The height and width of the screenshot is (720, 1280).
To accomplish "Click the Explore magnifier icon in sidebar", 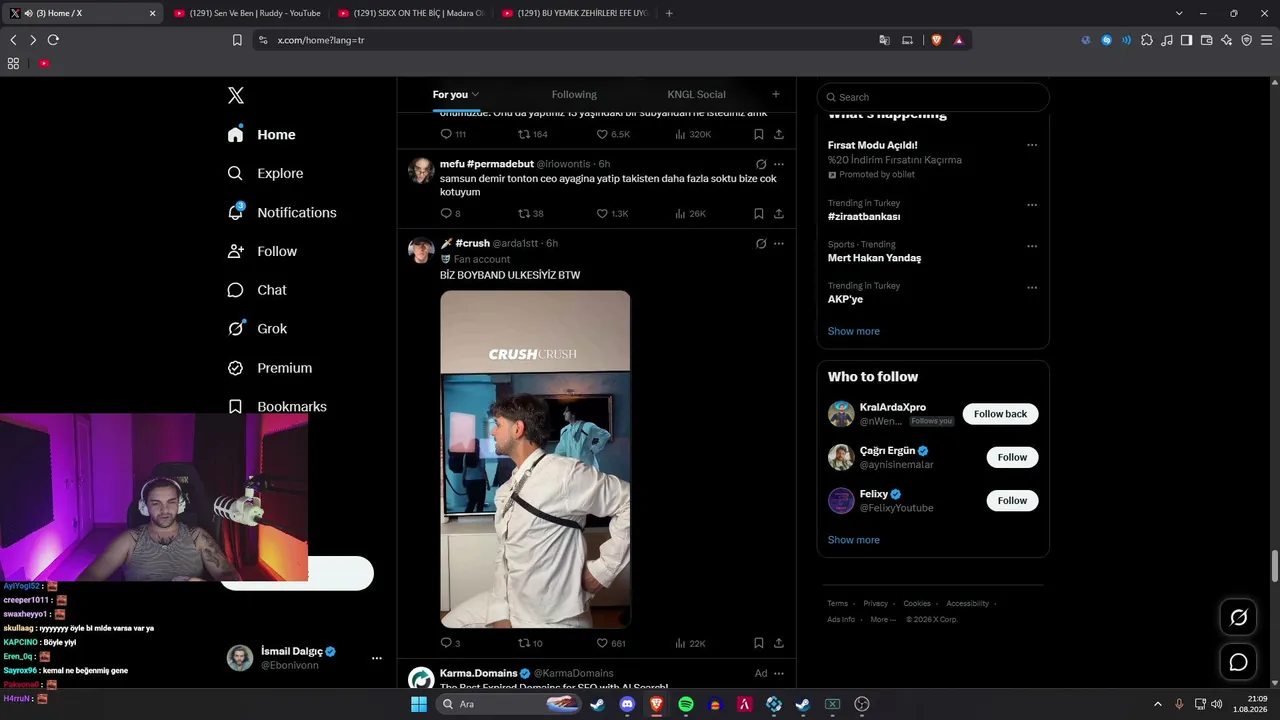I will 235,173.
